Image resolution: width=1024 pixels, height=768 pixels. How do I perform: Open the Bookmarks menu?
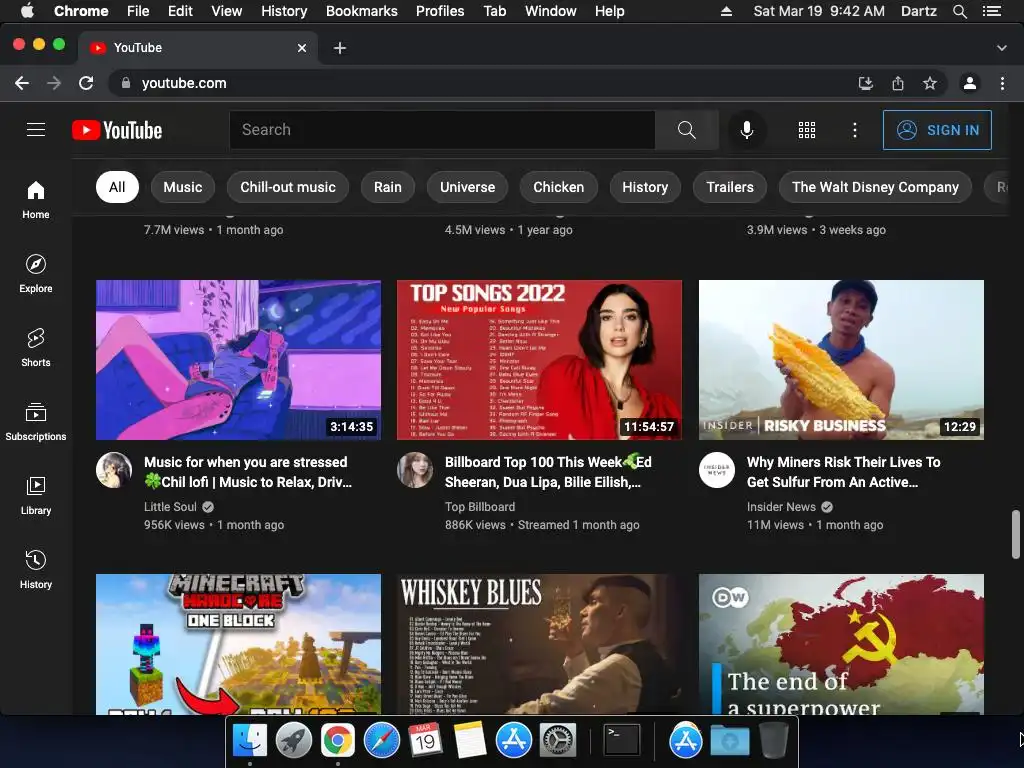(361, 11)
